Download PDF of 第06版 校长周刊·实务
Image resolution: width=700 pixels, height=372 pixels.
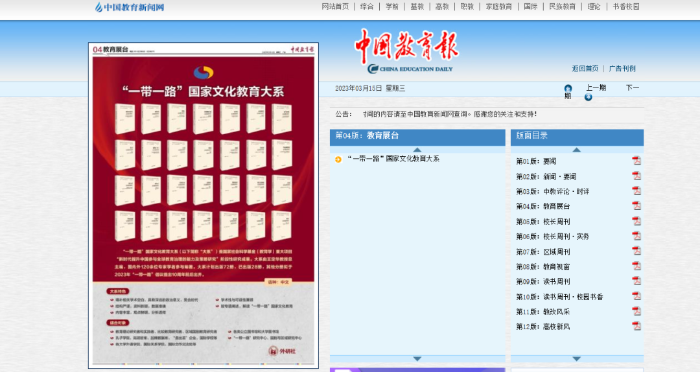pos(636,236)
